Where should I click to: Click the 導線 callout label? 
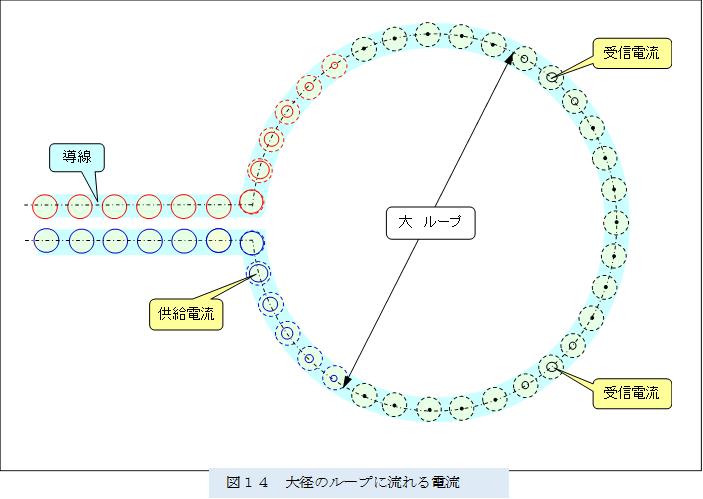click(x=77, y=156)
